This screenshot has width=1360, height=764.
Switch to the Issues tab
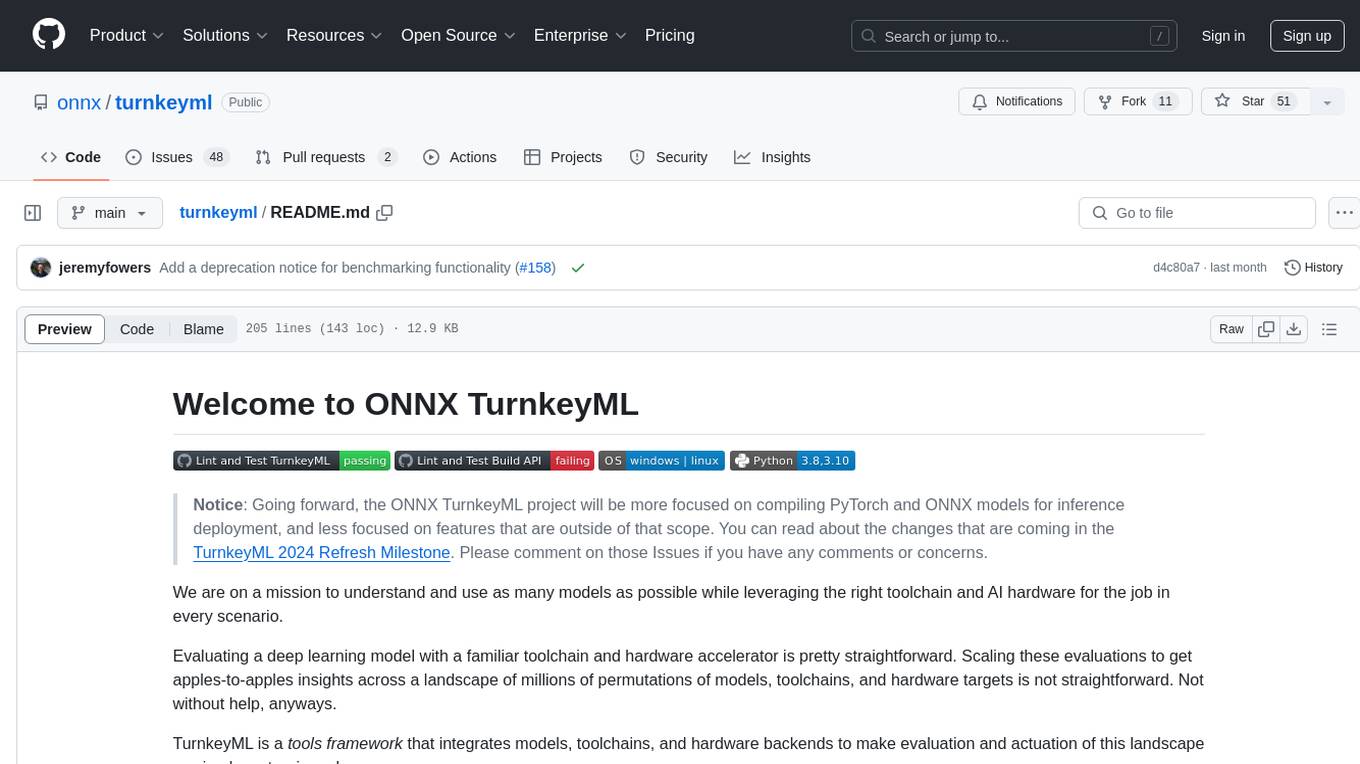point(177,157)
